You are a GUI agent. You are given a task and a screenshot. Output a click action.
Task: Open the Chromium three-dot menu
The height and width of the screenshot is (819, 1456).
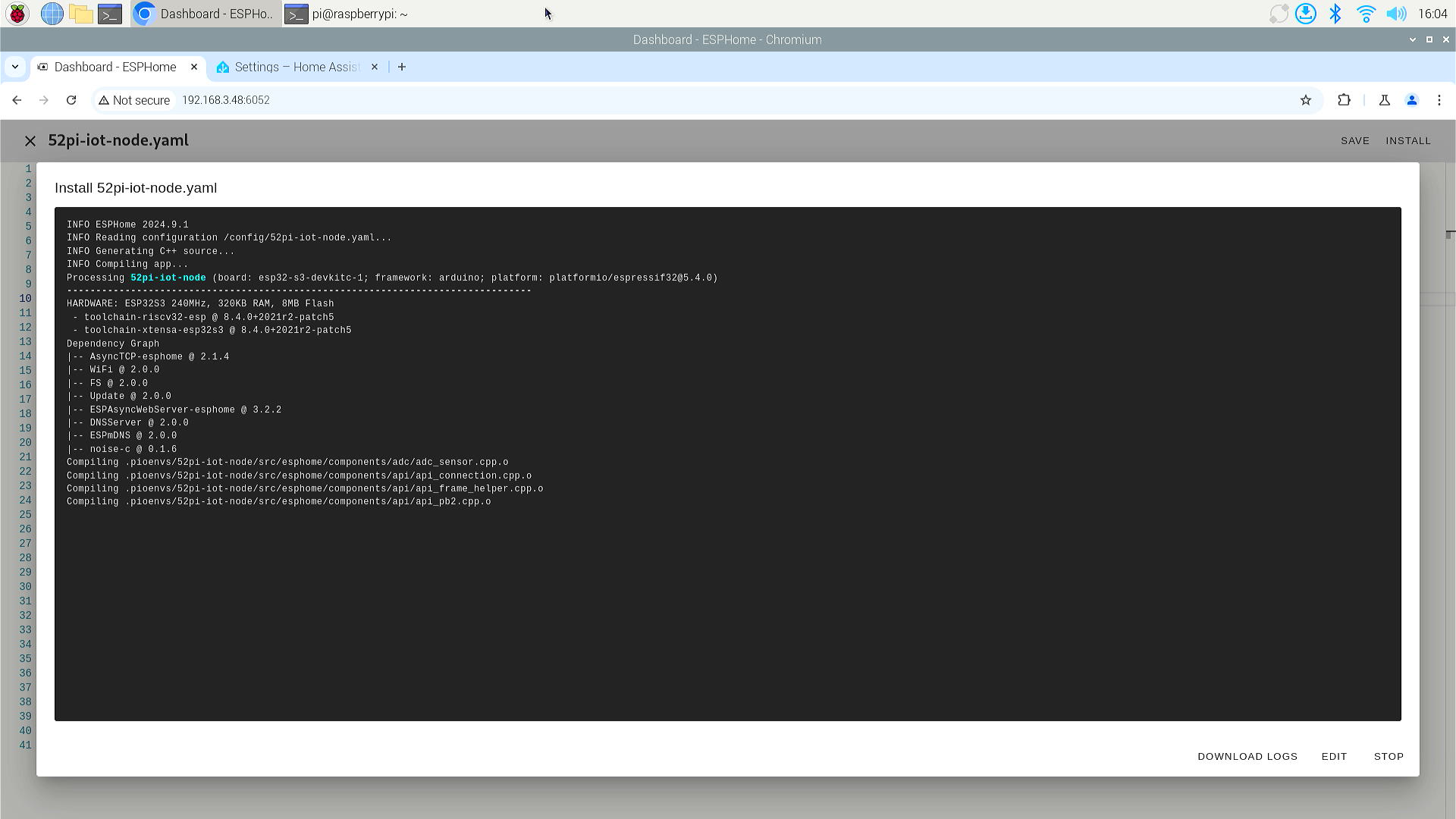point(1439,100)
